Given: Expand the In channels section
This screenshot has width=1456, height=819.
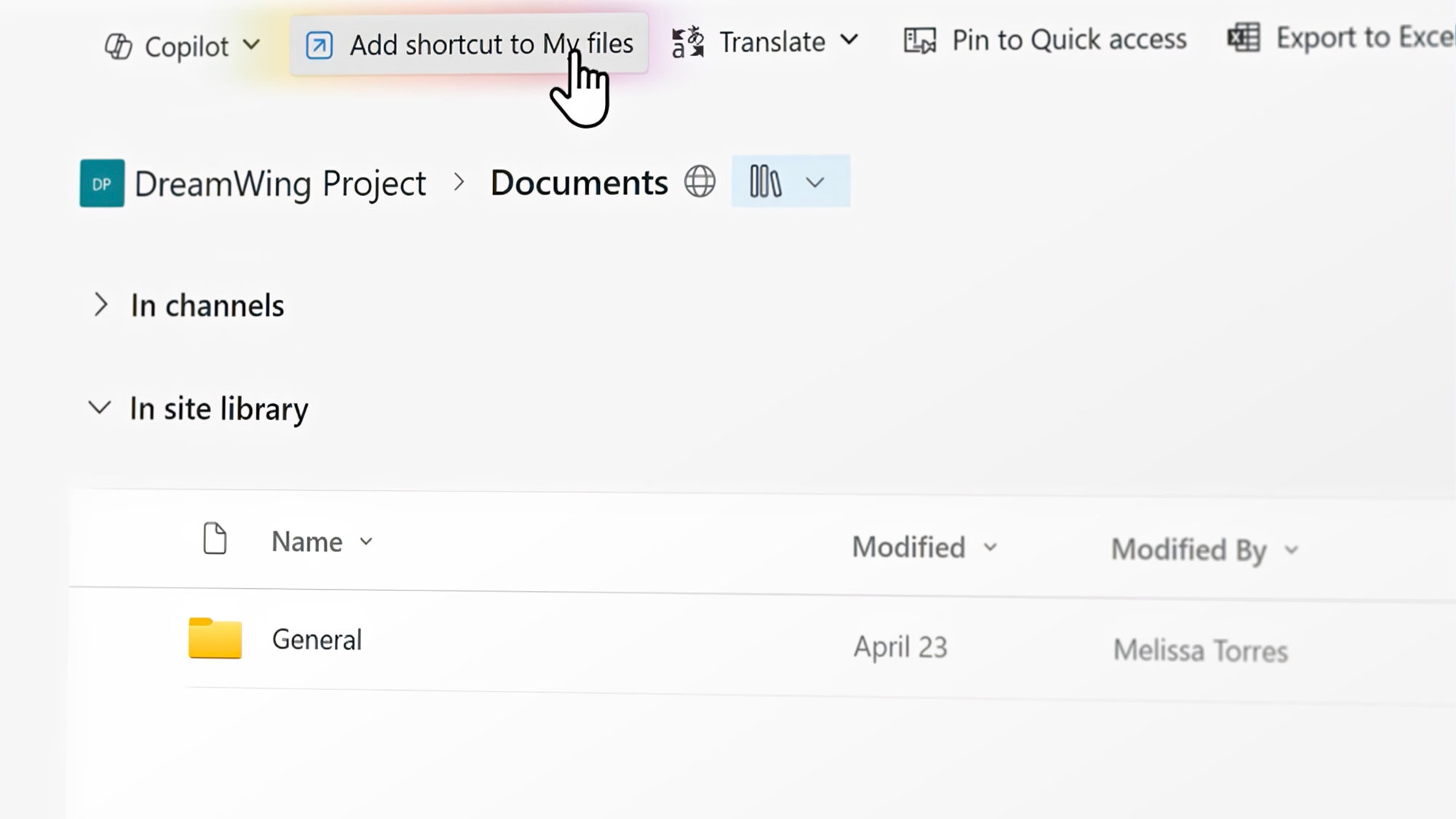Looking at the screenshot, I should tap(100, 304).
